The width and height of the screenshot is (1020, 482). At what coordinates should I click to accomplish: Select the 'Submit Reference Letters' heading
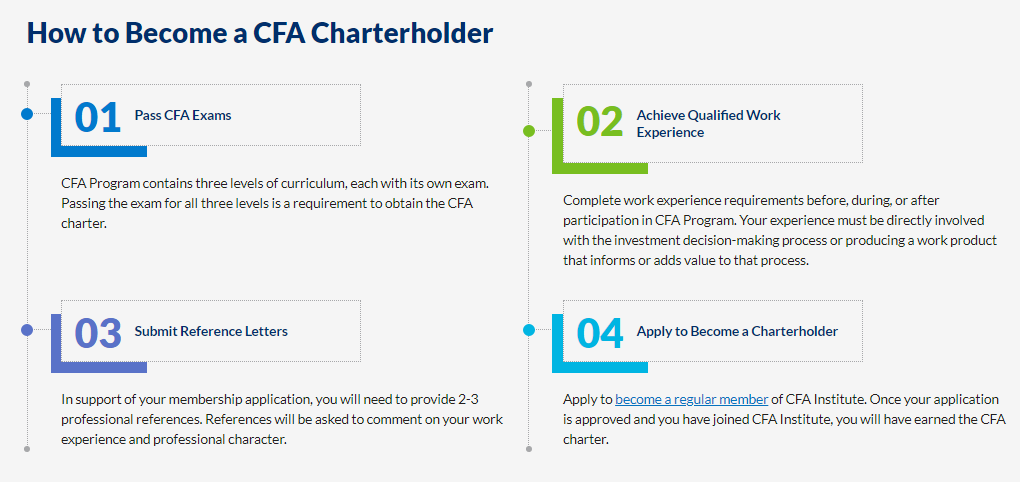(x=211, y=331)
